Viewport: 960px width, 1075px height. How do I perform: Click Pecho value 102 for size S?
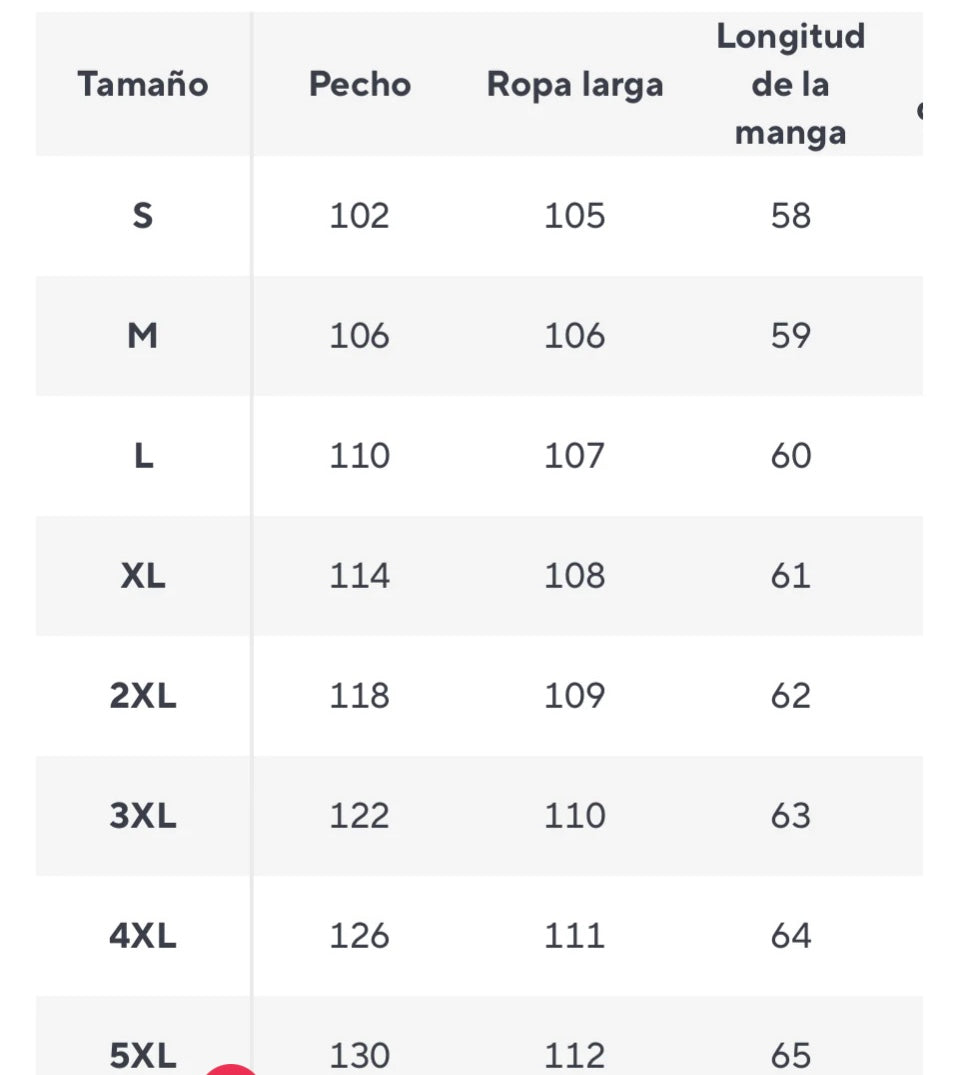pyautogui.click(x=360, y=216)
